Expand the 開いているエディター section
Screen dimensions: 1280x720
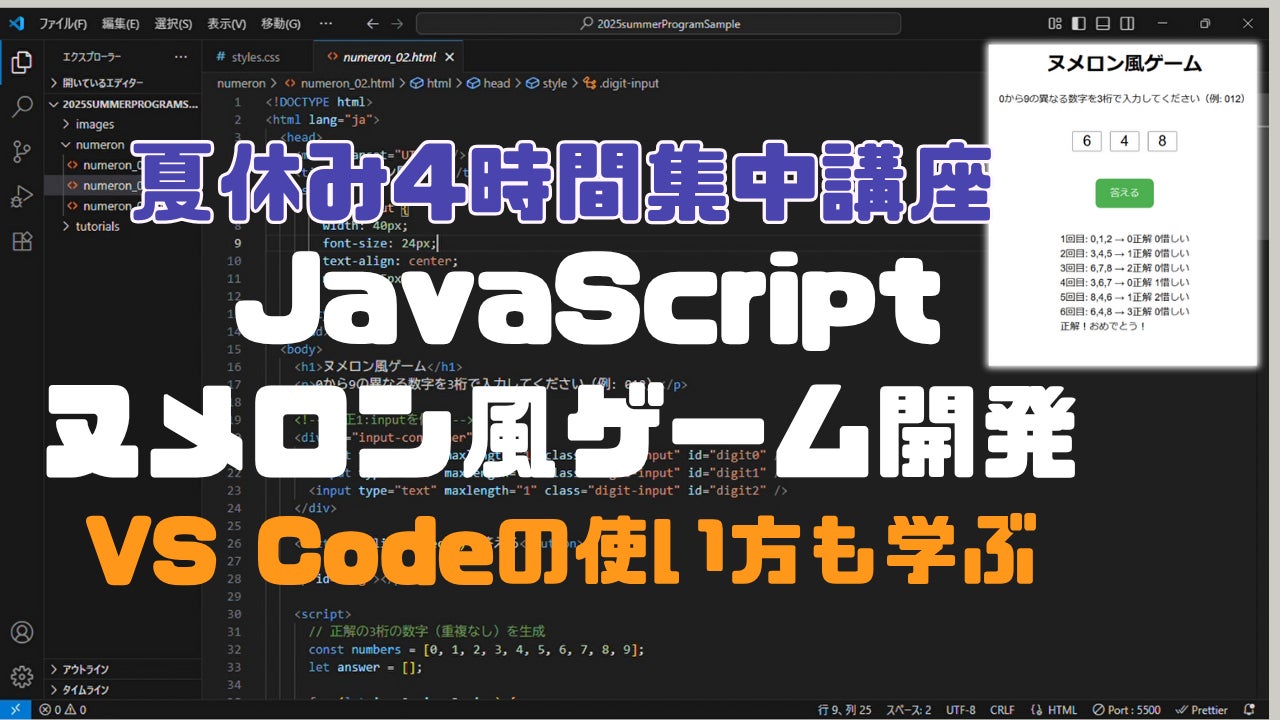tap(122, 83)
